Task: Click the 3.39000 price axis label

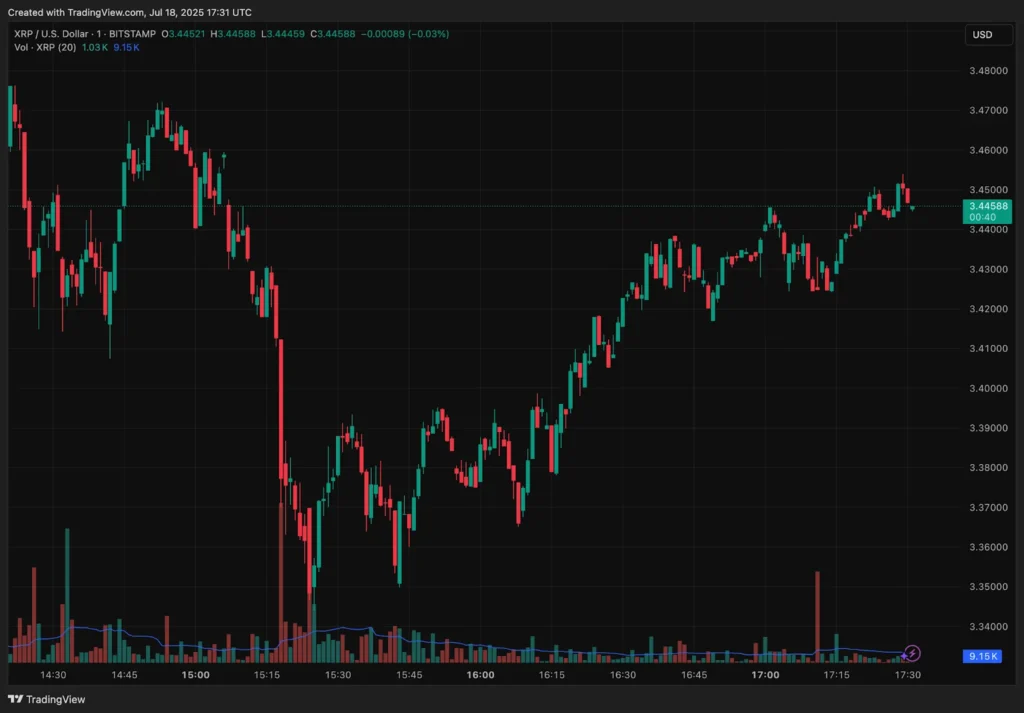Action: [988, 428]
